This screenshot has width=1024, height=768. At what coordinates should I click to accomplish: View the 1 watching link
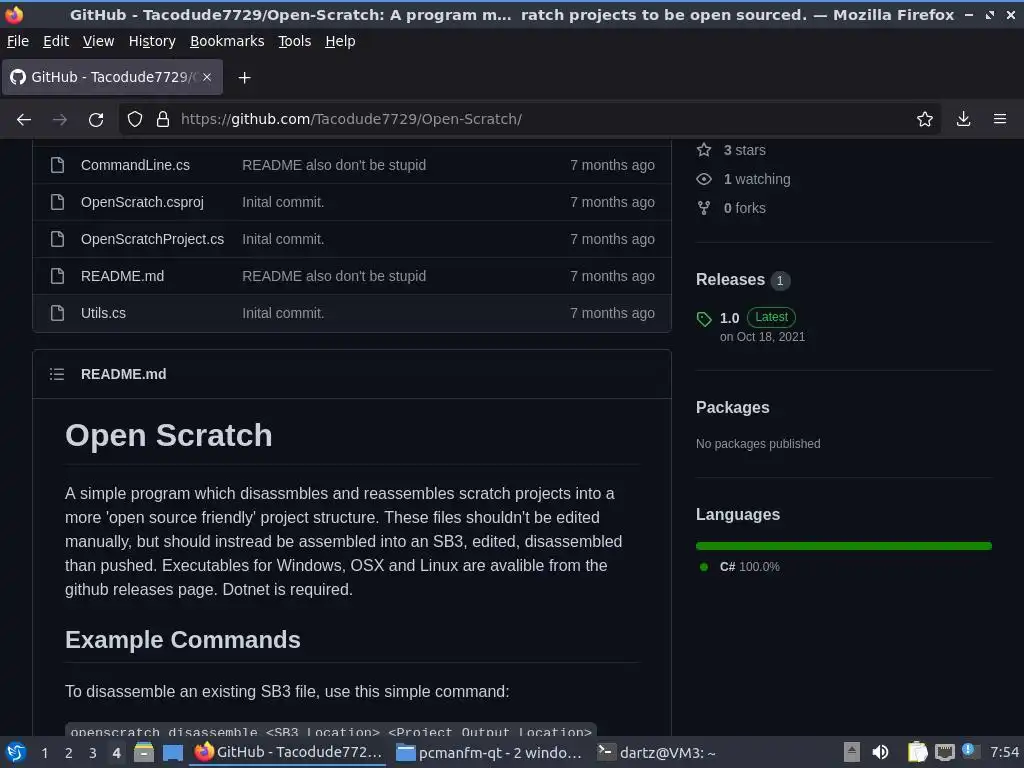click(756, 179)
